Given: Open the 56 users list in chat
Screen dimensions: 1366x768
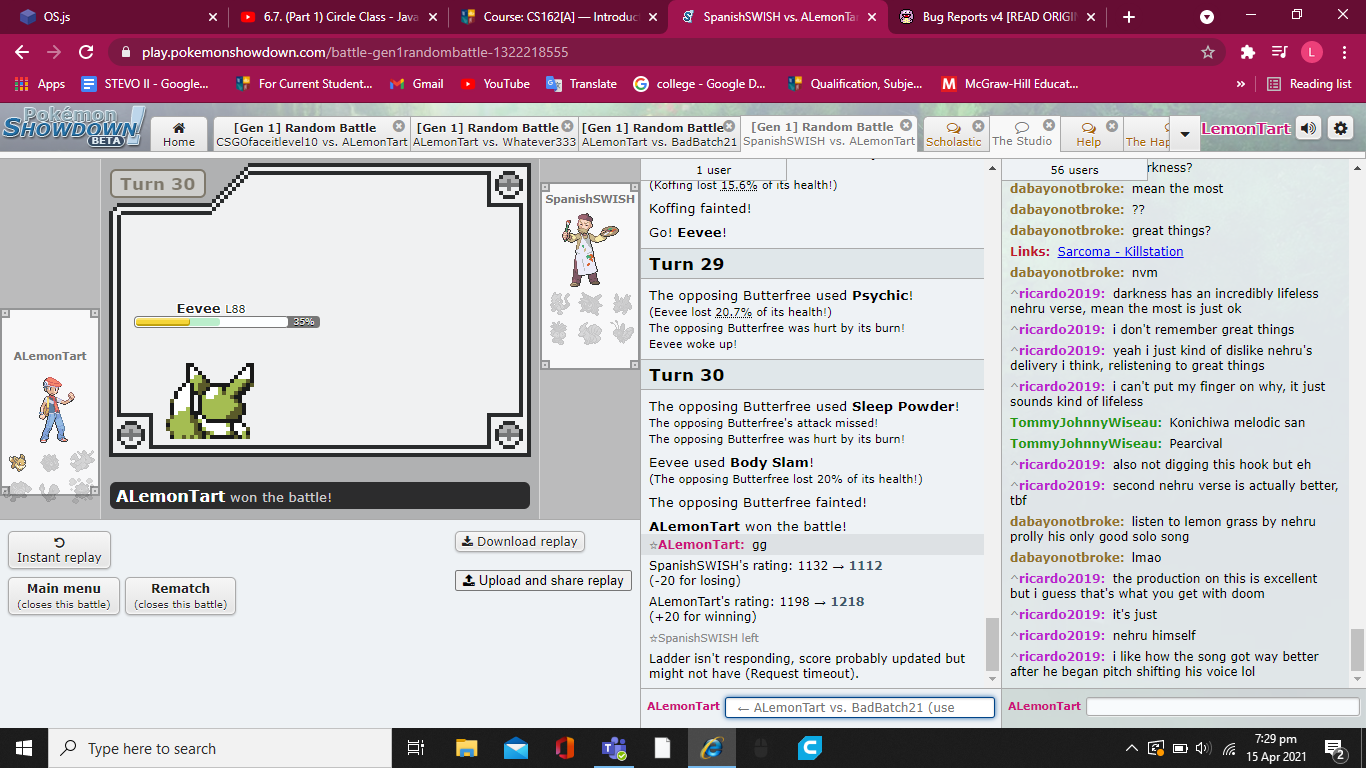Looking at the screenshot, I should (x=1074, y=170).
